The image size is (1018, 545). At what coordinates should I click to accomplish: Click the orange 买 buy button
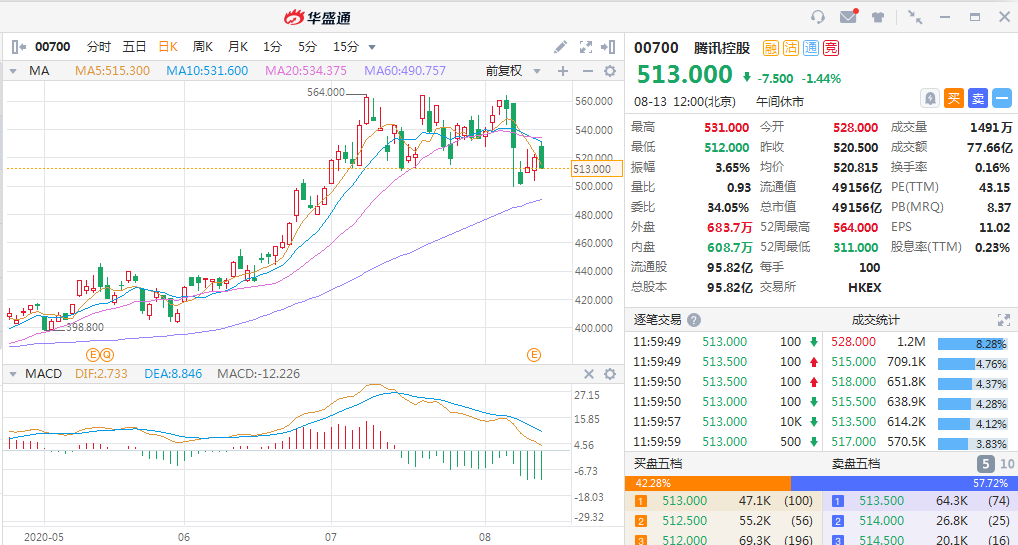pos(954,99)
